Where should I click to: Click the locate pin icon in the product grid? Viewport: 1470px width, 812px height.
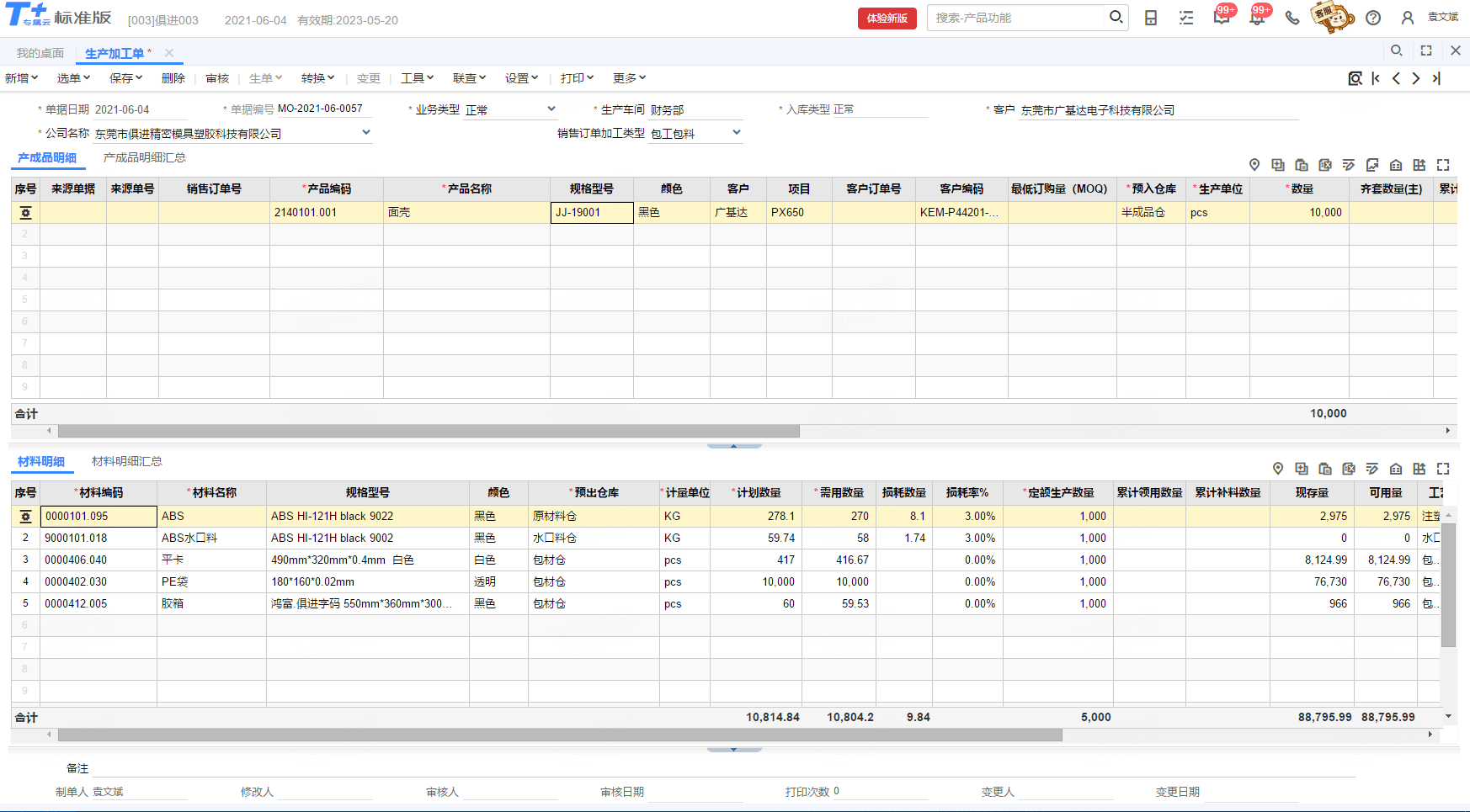[x=1254, y=165]
